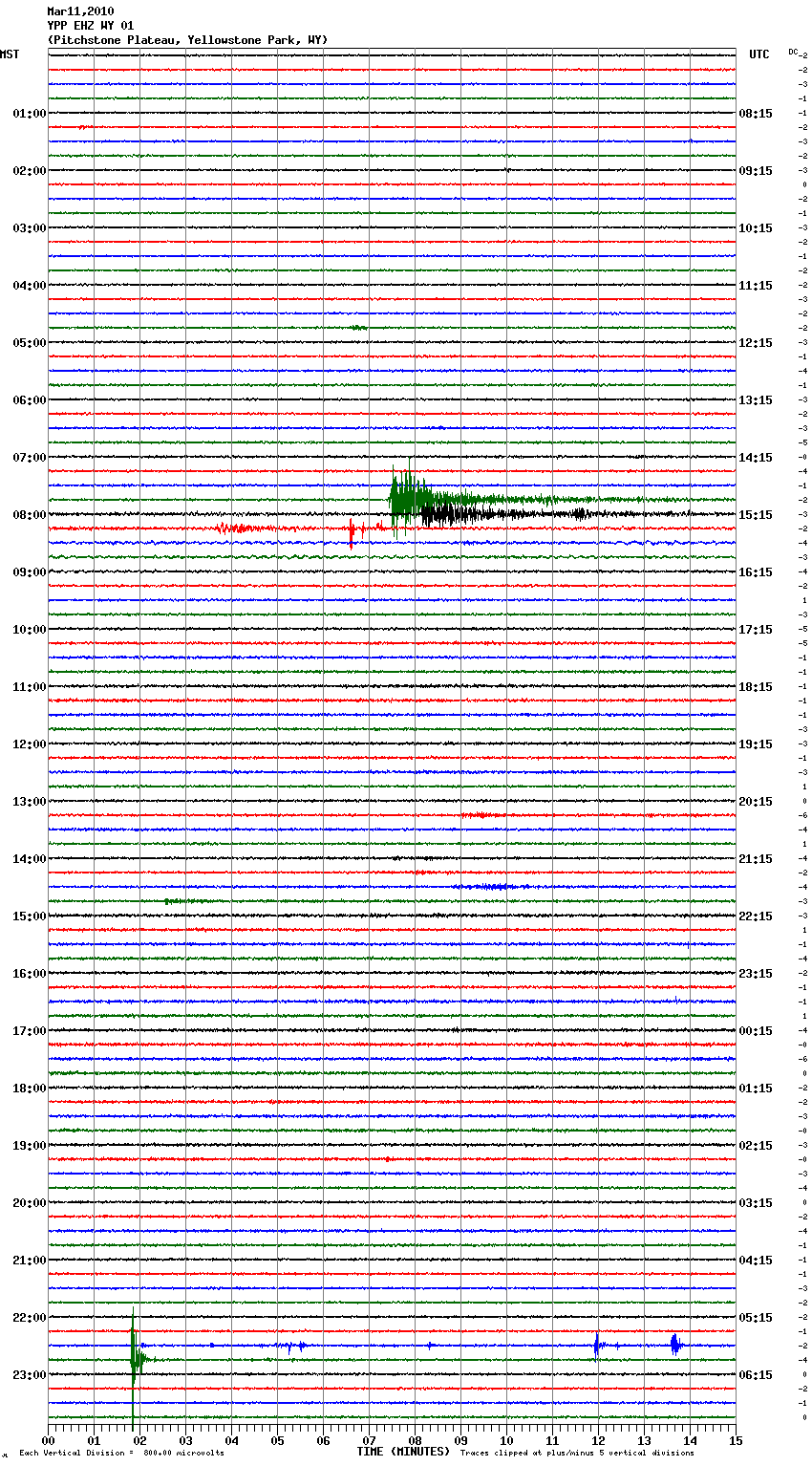Select the 21:00 MST time label
This screenshot has height=1466, width=812.
click(30, 1261)
